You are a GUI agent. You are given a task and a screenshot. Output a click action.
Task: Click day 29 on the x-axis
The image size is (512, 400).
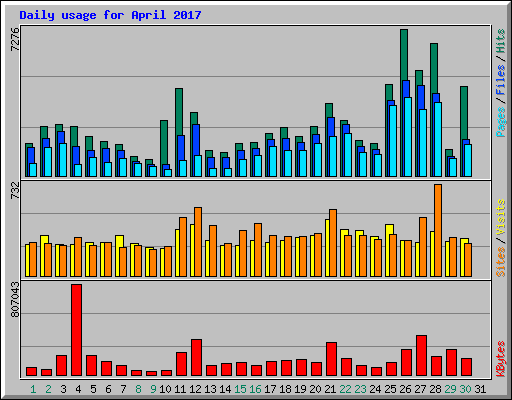coord(450,389)
